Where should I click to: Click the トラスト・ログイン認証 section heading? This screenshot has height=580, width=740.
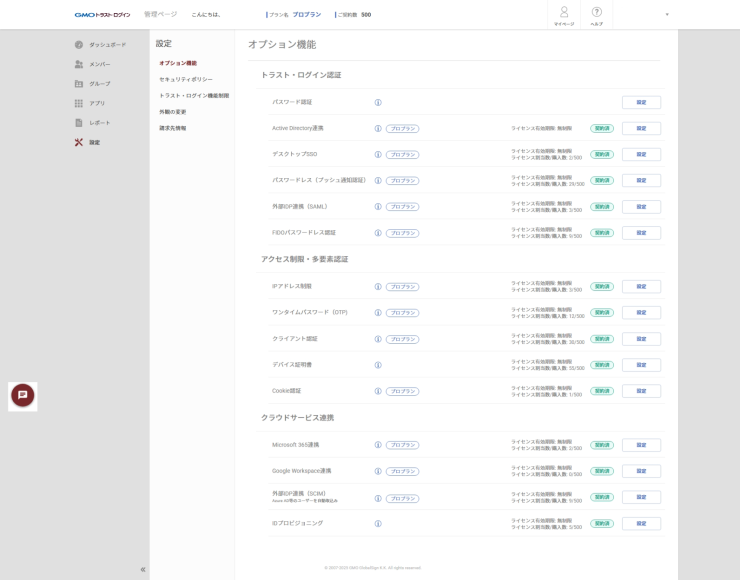301,75
